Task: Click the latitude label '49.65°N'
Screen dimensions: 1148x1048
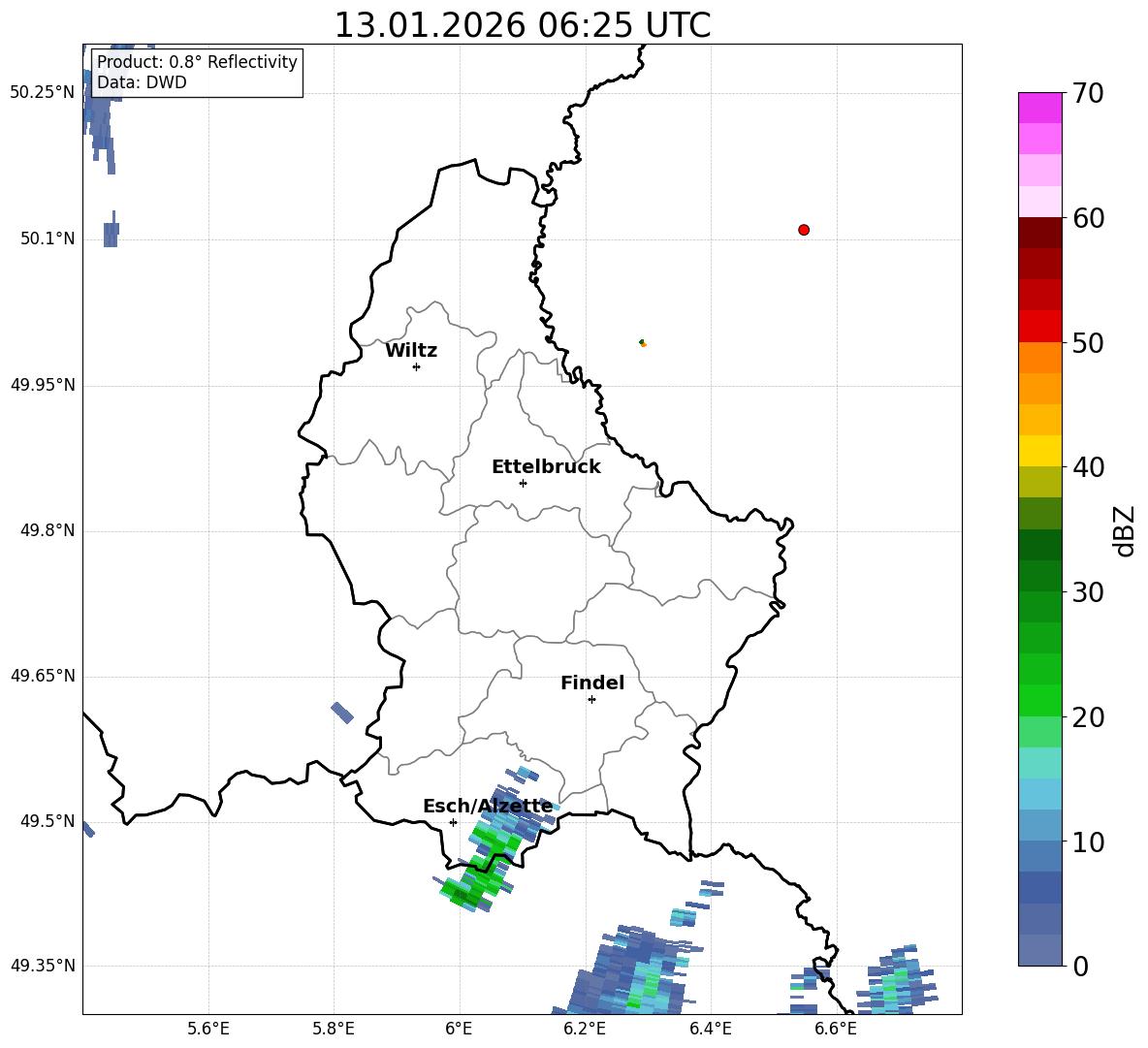Action: click(43, 676)
